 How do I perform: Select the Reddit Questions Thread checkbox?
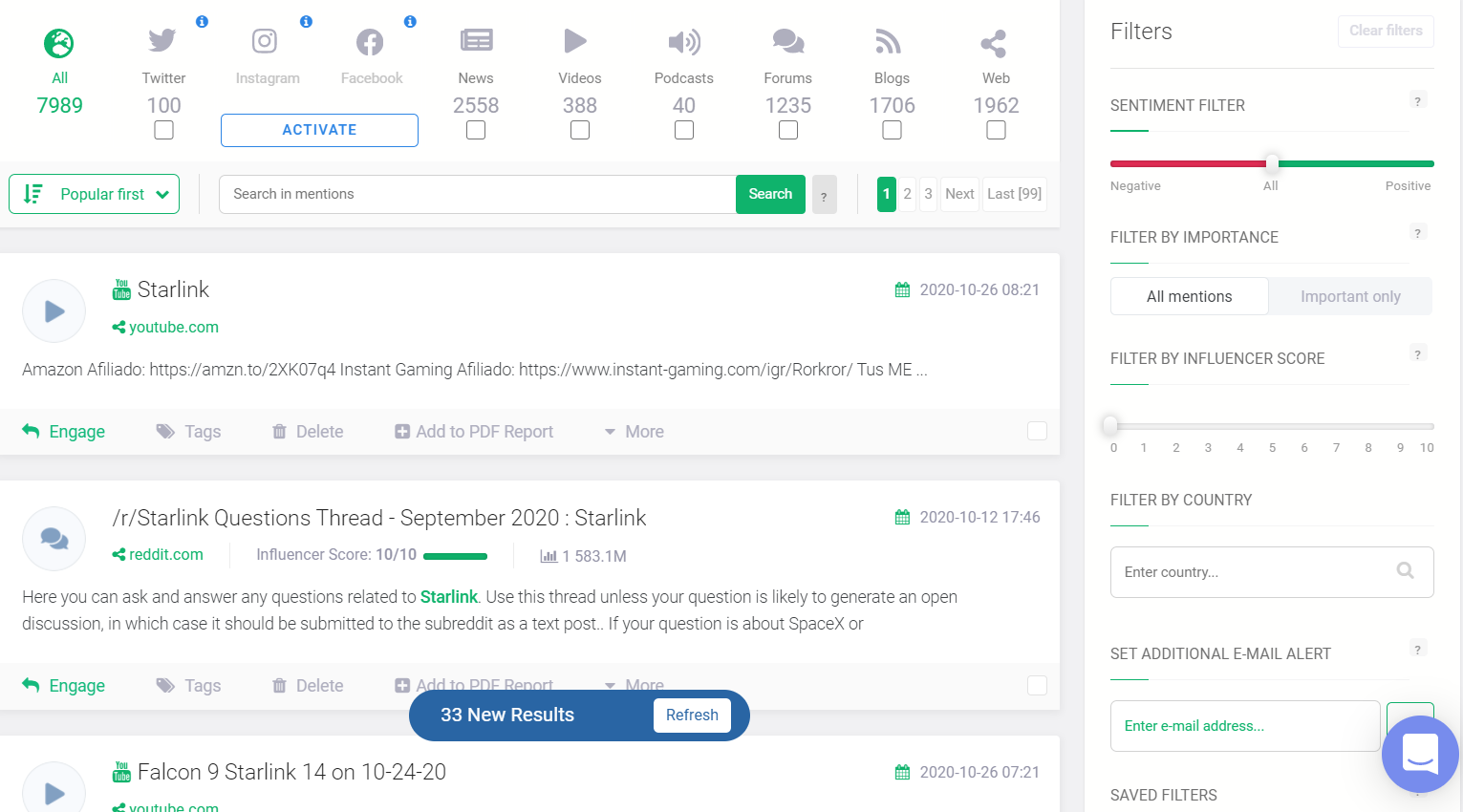pyautogui.click(x=1037, y=686)
